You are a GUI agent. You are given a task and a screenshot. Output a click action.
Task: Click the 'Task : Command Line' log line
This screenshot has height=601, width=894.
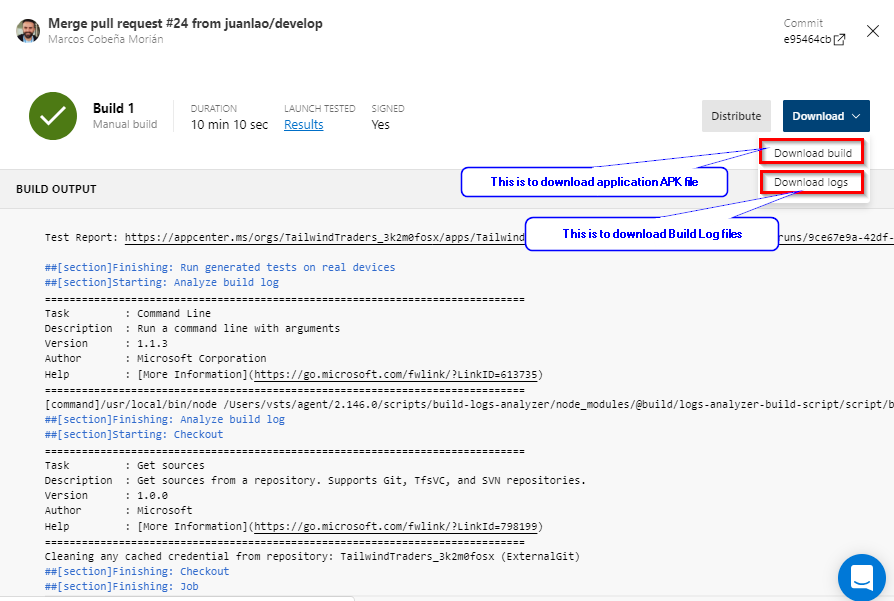128,314
